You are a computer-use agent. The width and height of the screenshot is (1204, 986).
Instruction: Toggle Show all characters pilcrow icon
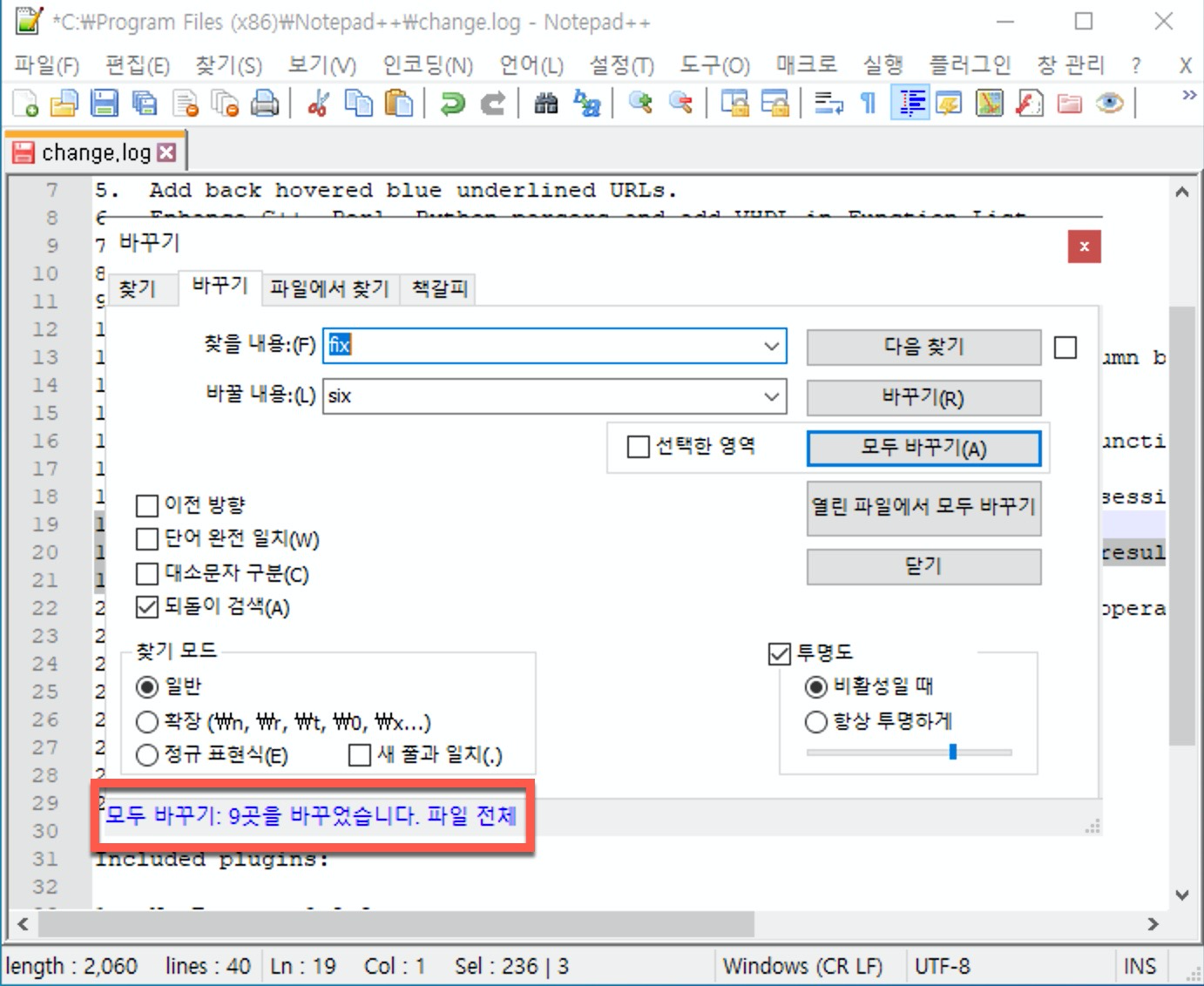[x=869, y=104]
